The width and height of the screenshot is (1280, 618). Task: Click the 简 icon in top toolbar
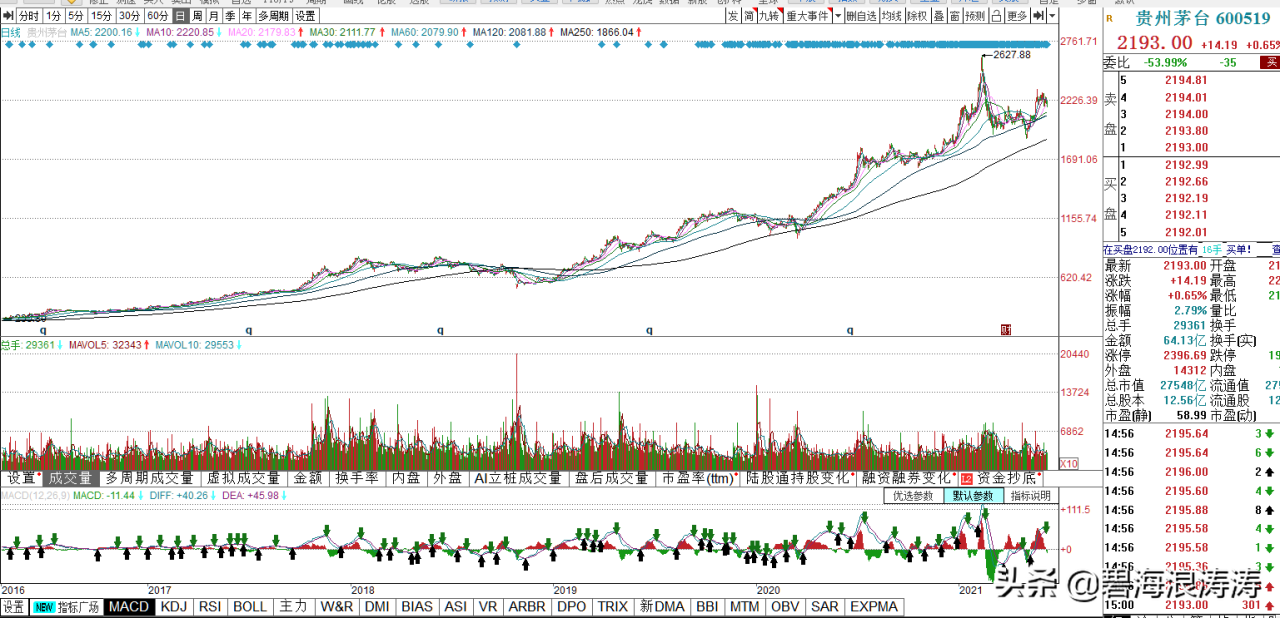[749, 16]
